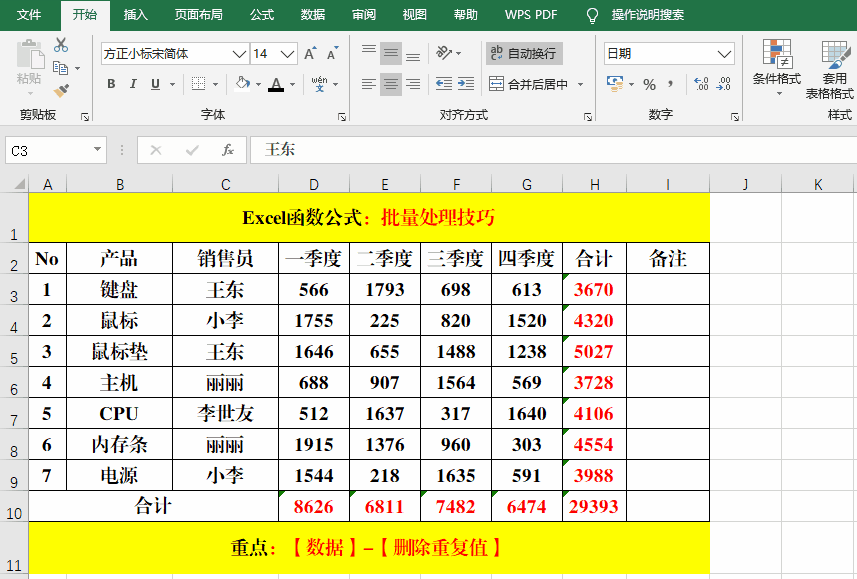Click the orientation text angle icon

click(x=444, y=53)
